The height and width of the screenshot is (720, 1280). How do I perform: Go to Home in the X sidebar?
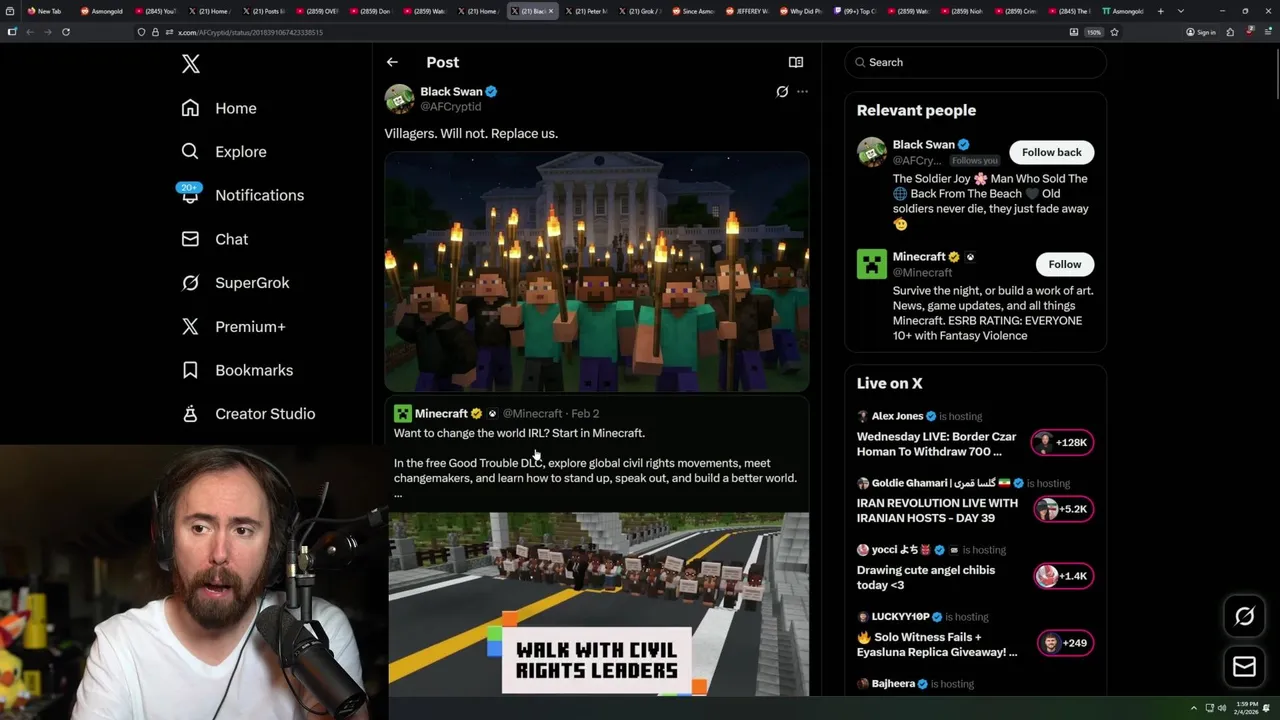[219, 108]
